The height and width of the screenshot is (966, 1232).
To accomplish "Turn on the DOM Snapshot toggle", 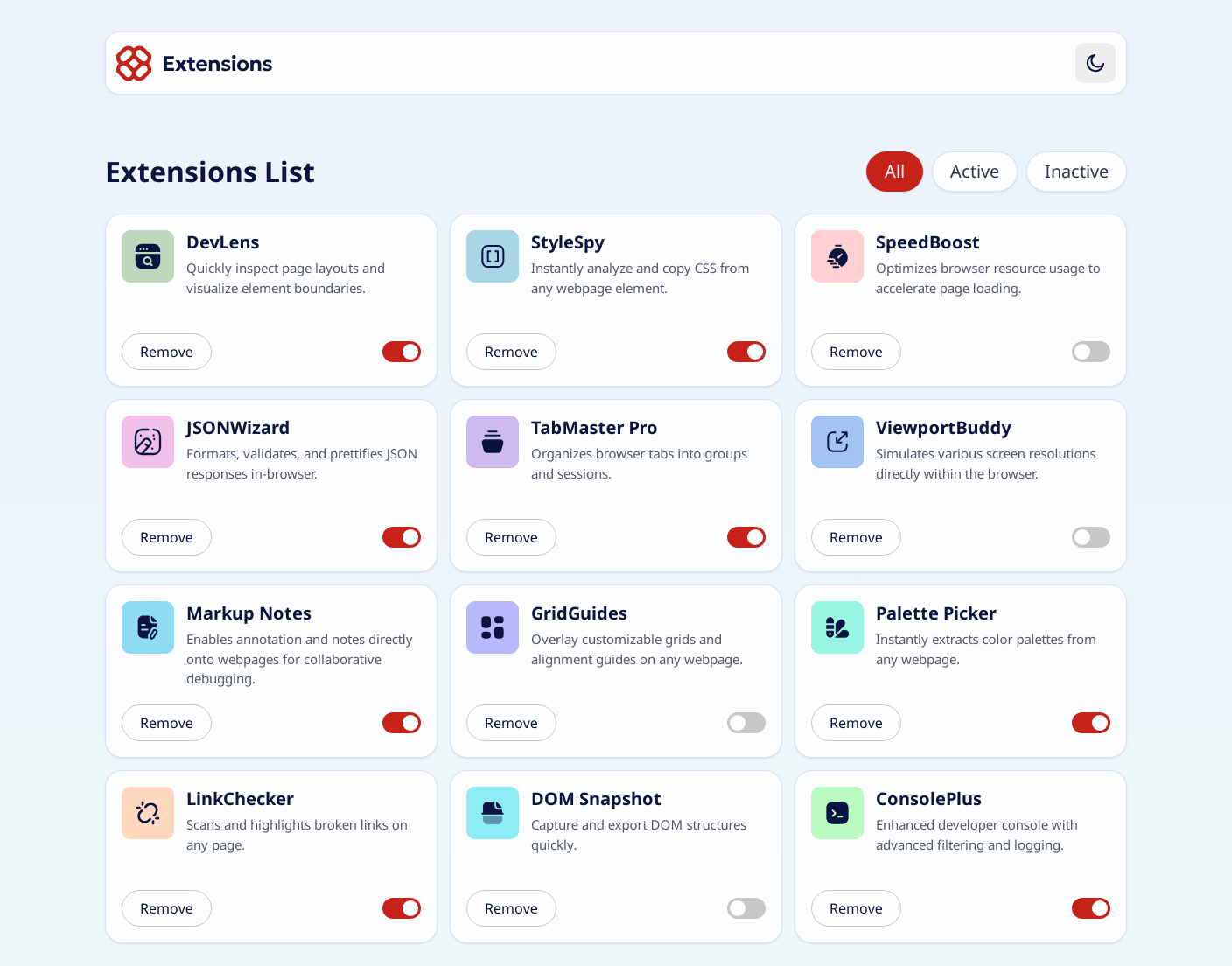I will [745, 908].
